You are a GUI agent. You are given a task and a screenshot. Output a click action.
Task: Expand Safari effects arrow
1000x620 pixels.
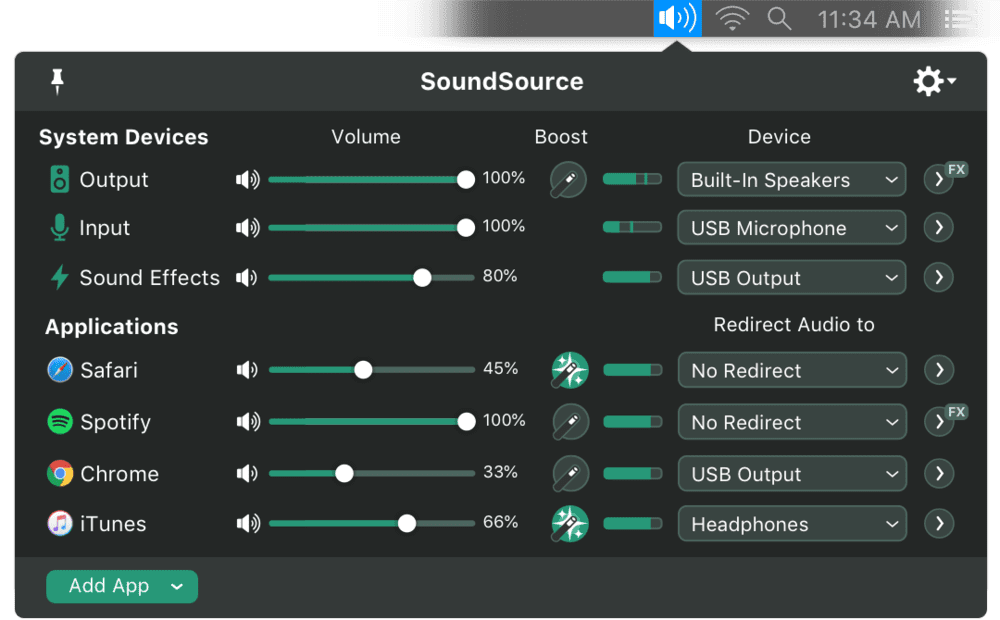pyautogui.click(x=939, y=370)
